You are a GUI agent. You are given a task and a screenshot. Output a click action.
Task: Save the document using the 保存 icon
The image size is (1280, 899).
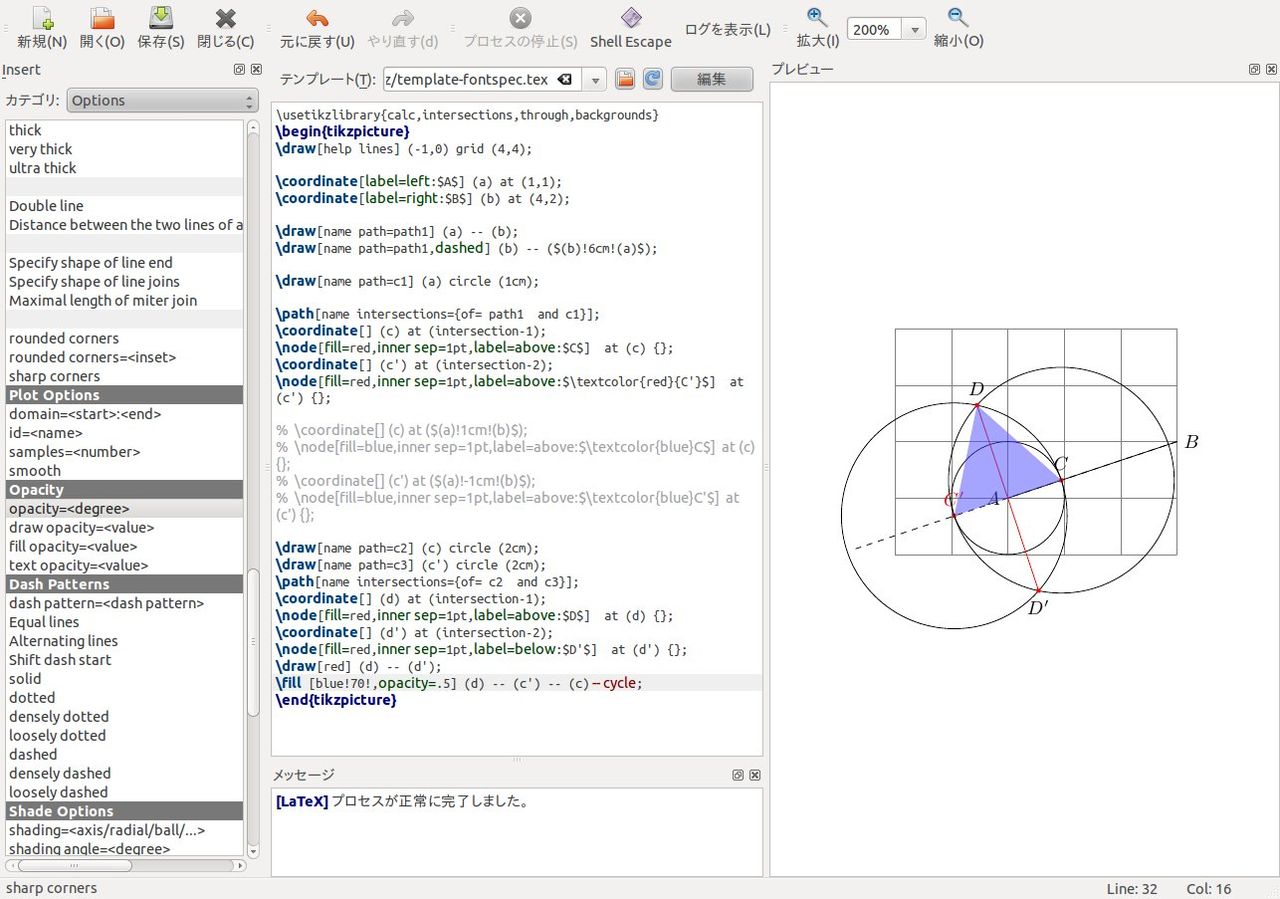click(x=161, y=18)
